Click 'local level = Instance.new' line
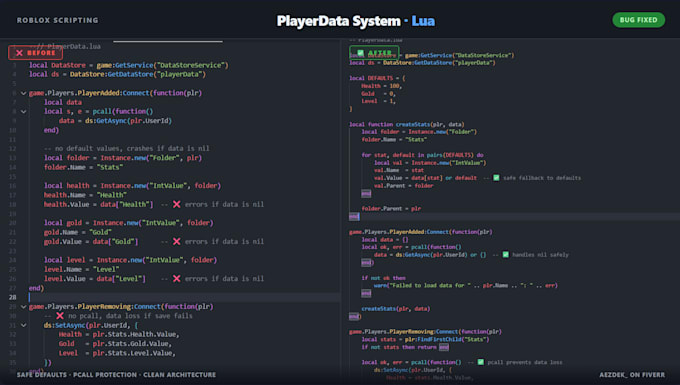The height and width of the screenshot is (385, 680). tap(131, 260)
